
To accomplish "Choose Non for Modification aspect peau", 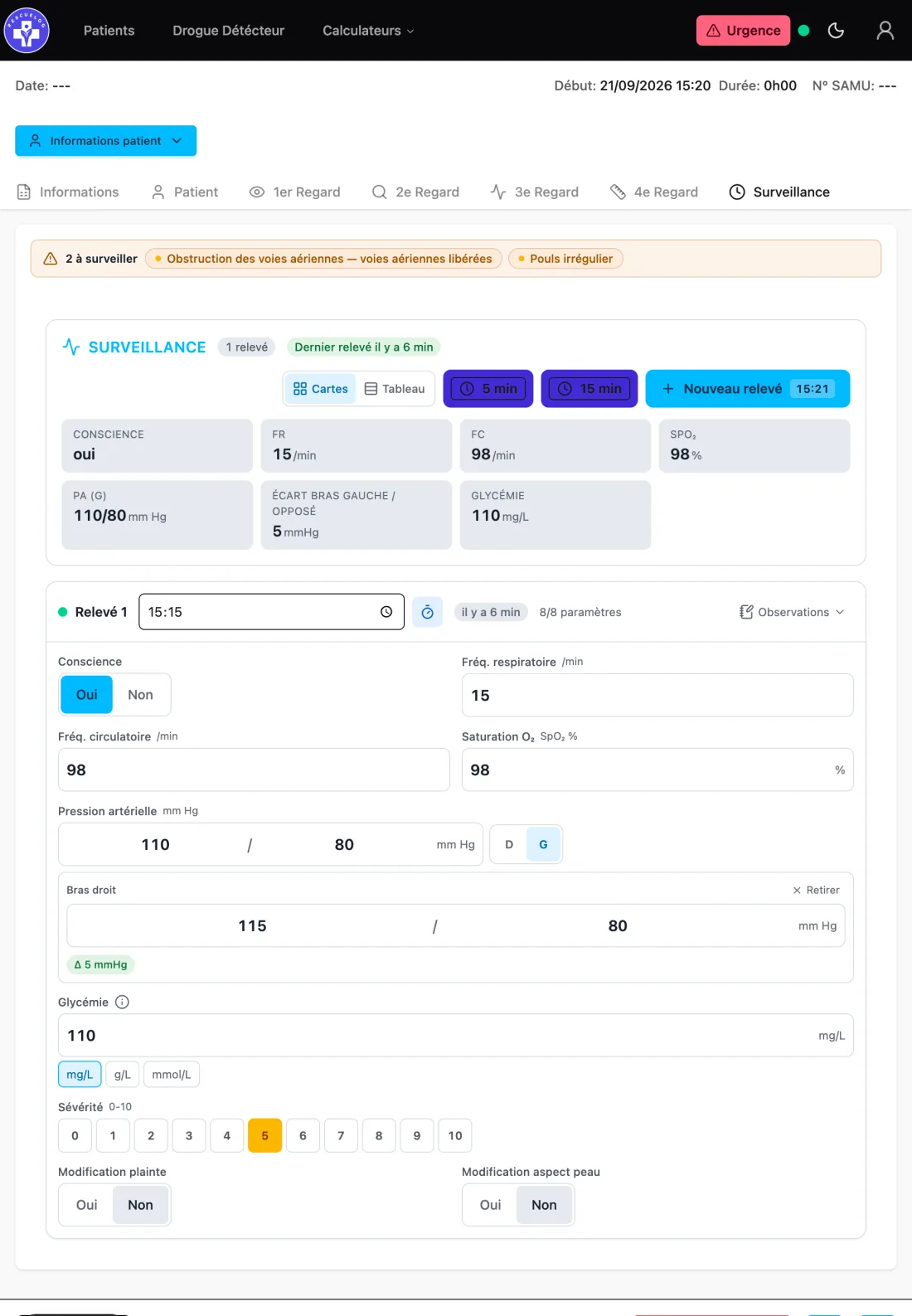I will [x=544, y=1205].
